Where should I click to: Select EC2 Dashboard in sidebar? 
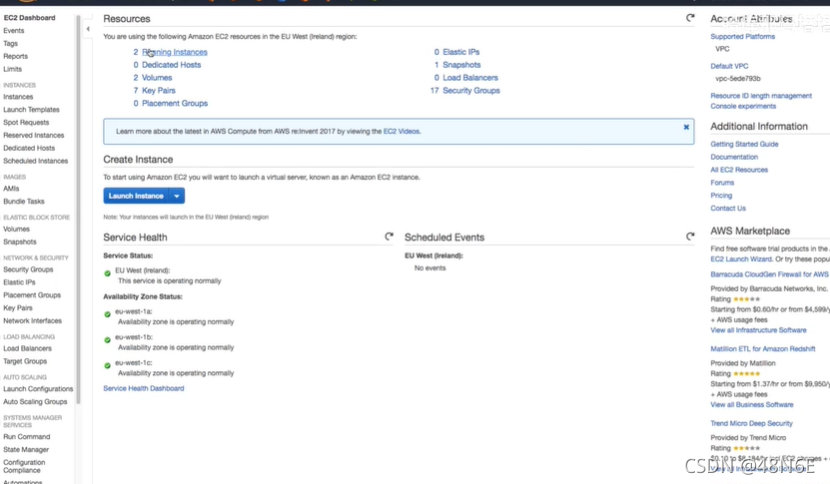[x=29, y=17]
